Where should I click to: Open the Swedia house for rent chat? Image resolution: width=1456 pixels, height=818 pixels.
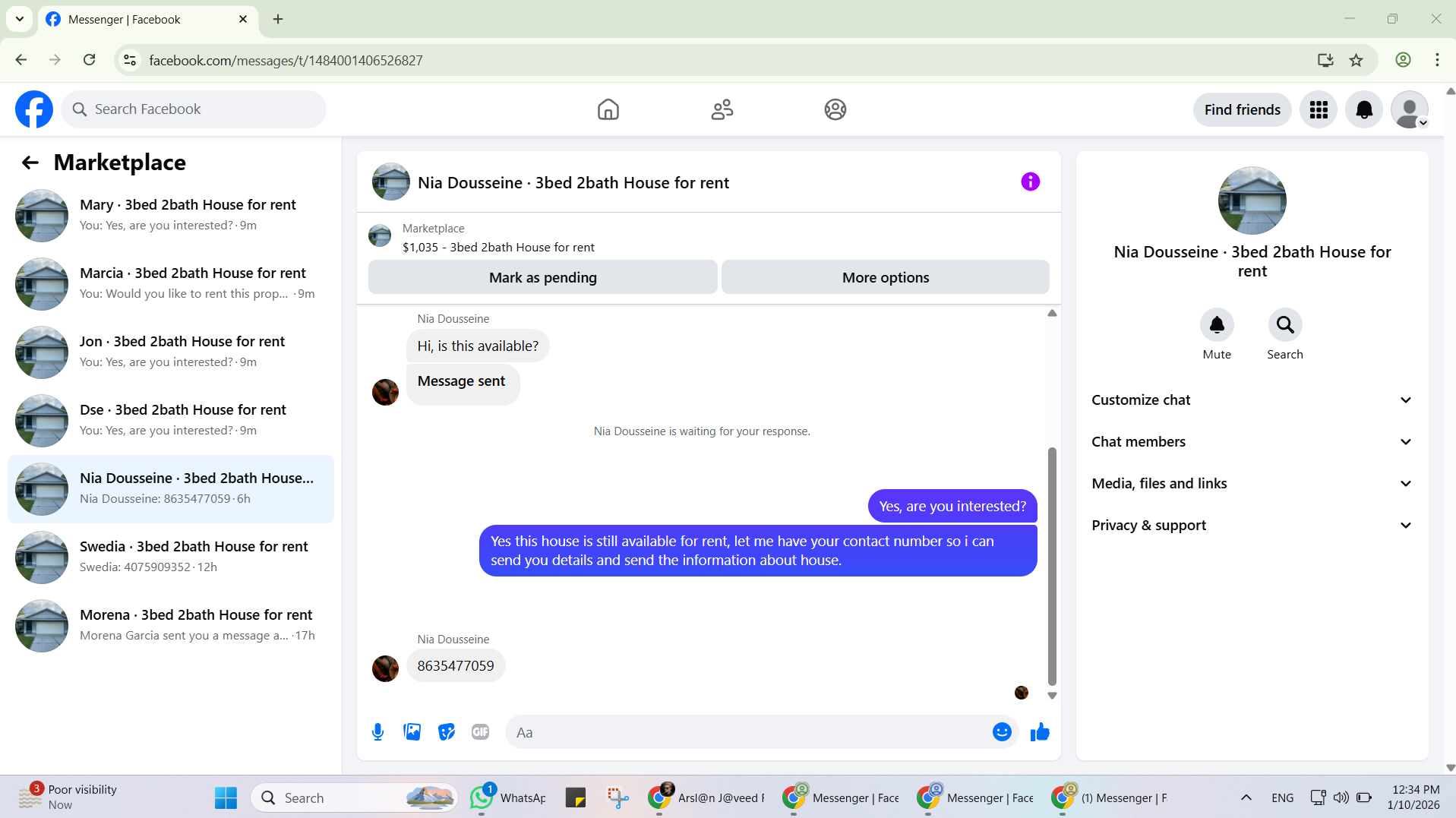pyautogui.click(x=171, y=557)
